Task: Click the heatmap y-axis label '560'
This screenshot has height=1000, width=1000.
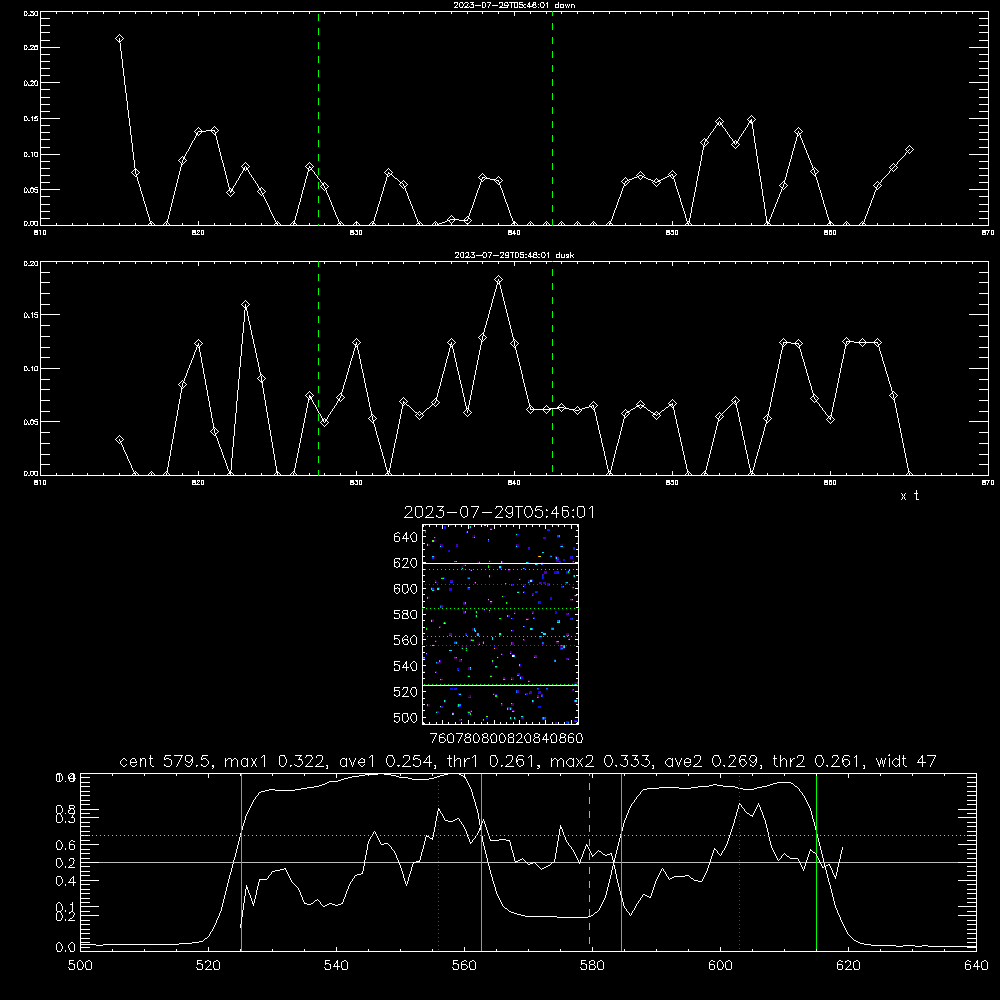Action: click(x=406, y=640)
